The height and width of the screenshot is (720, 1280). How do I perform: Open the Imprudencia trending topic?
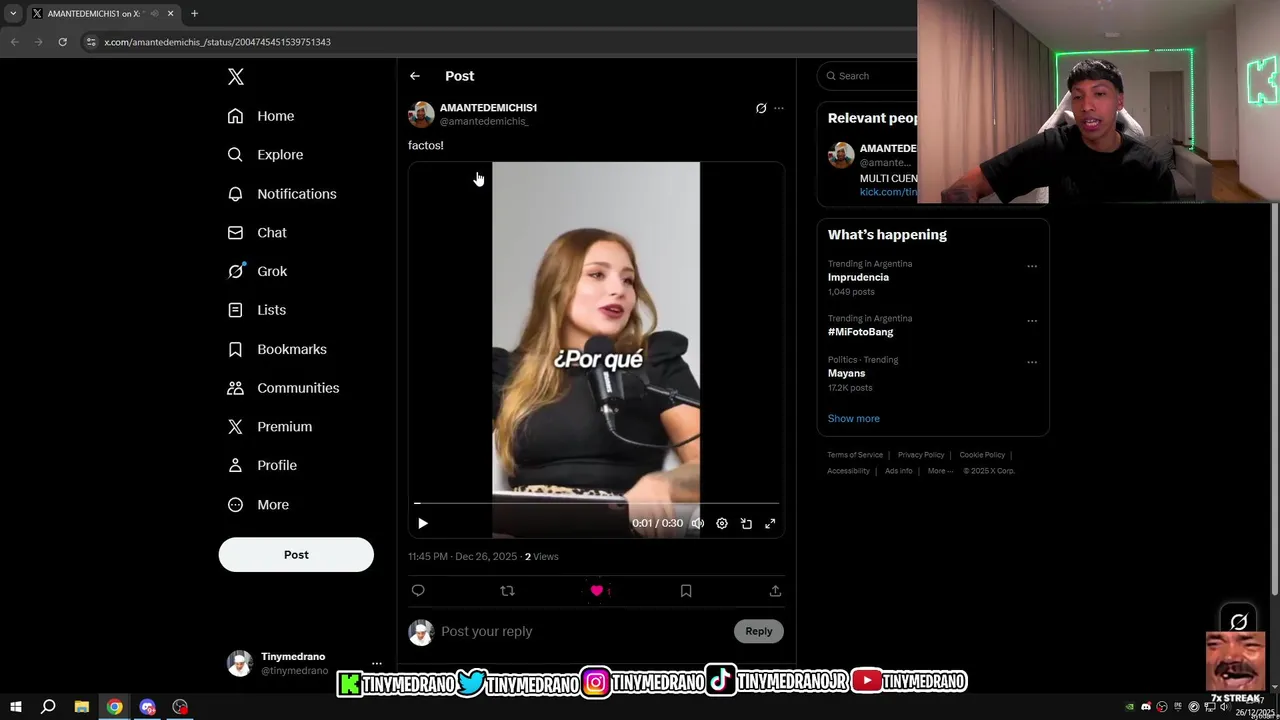tap(858, 277)
